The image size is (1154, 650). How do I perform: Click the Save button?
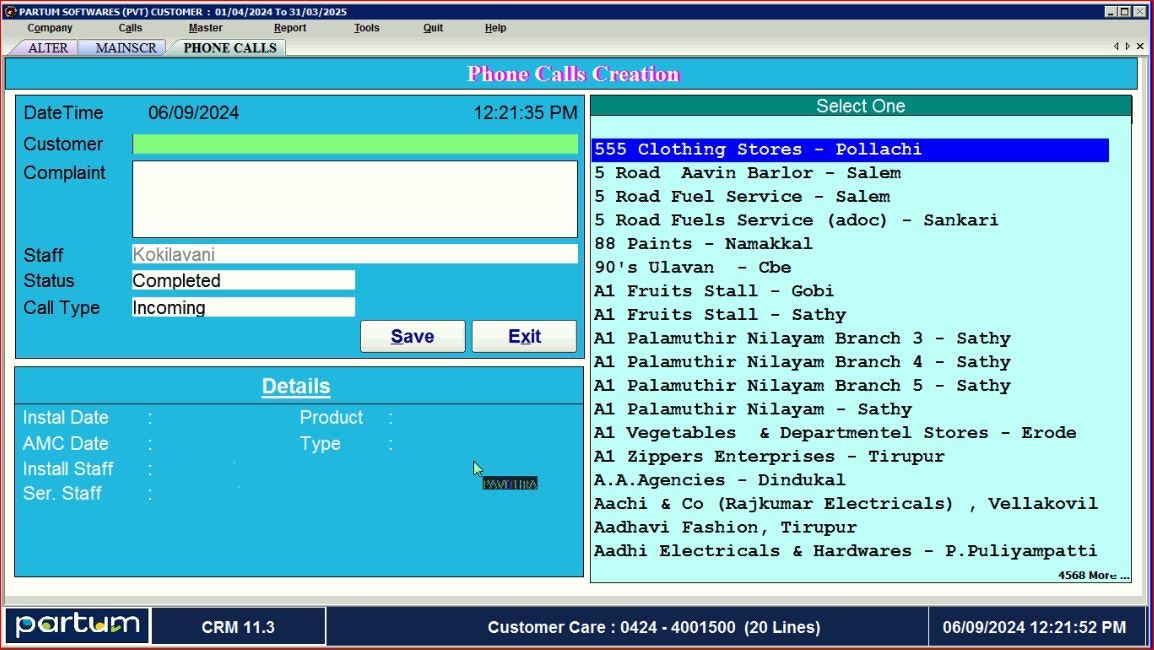(x=412, y=336)
